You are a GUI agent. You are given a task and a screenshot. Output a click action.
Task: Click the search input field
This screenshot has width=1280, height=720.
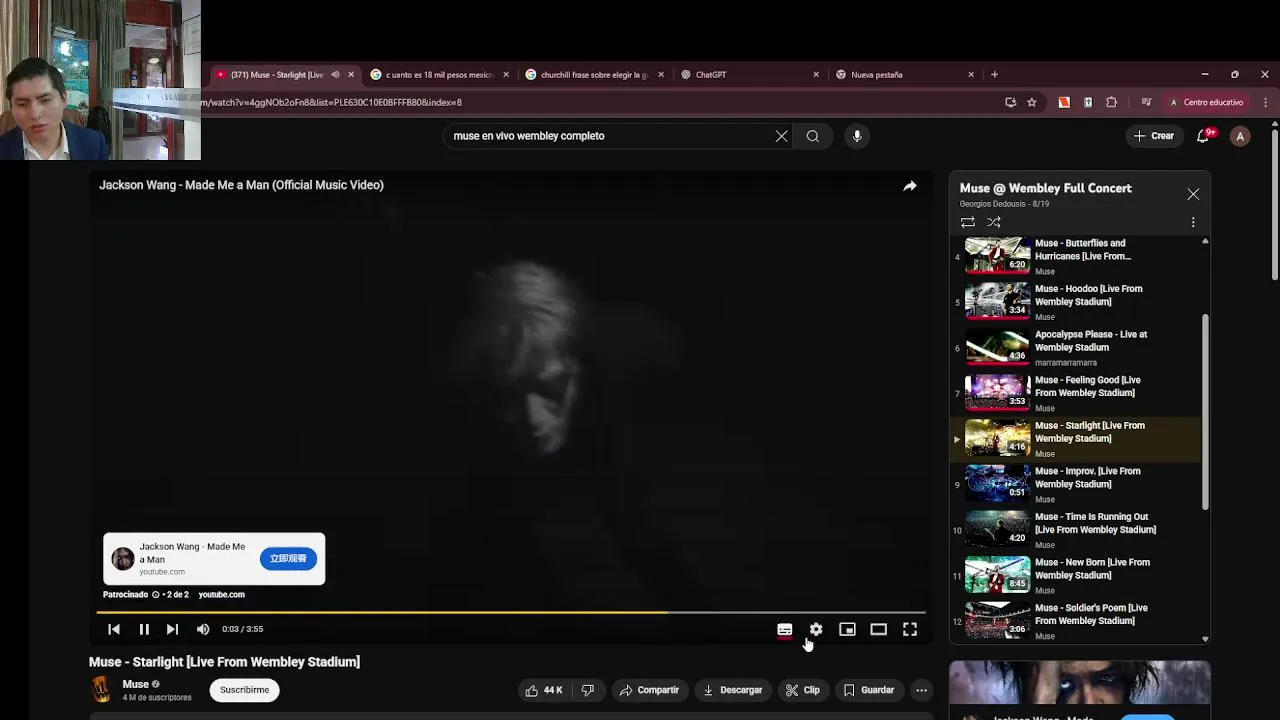(610, 136)
